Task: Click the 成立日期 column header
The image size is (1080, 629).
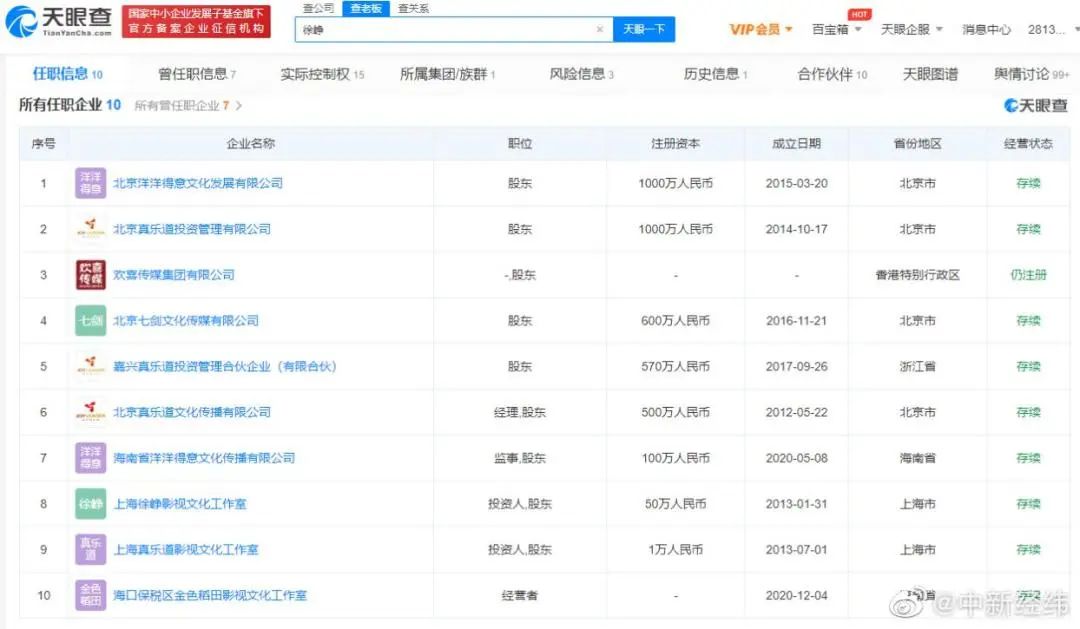Action: point(796,143)
